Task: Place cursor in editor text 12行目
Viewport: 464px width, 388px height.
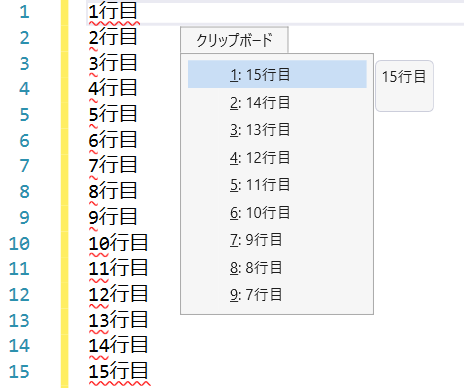Action: [118, 294]
